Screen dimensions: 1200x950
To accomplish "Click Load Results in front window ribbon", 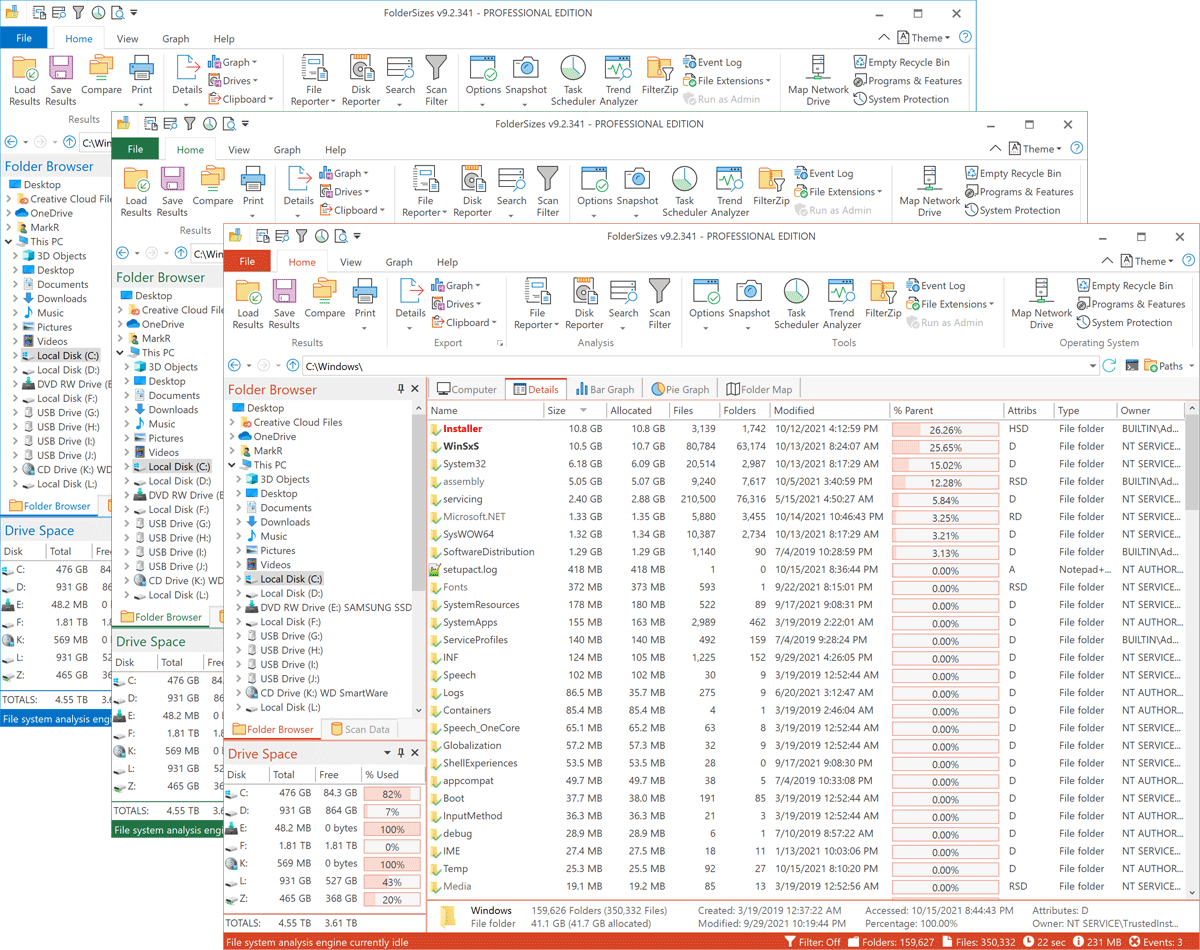I will 248,303.
